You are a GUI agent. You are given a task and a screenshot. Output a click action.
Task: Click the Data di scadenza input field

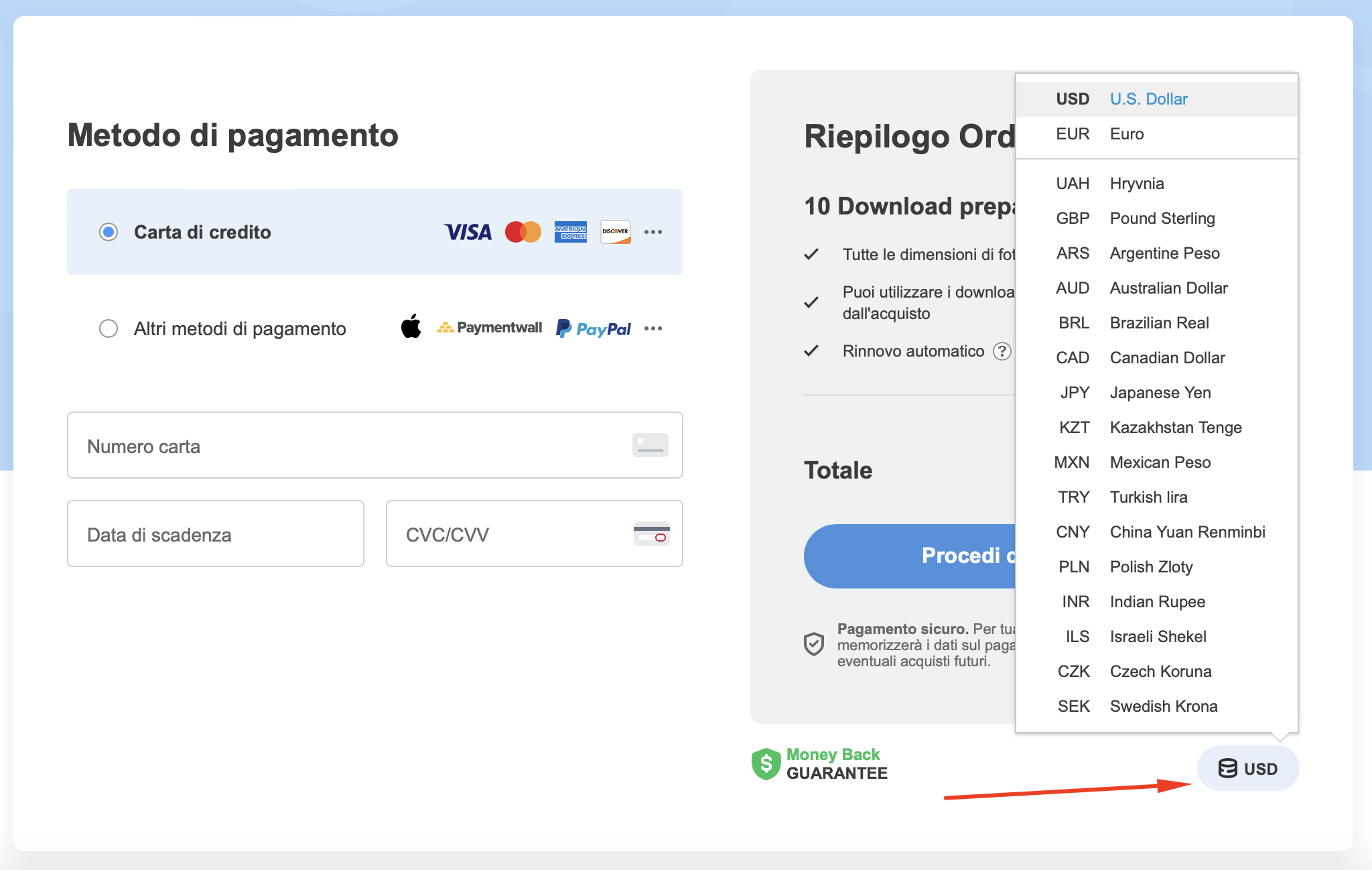(215, 534)
